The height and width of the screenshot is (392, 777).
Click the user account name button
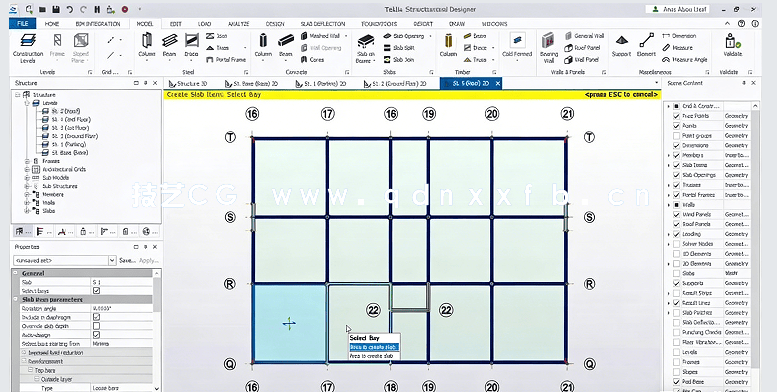click(677, 9)
